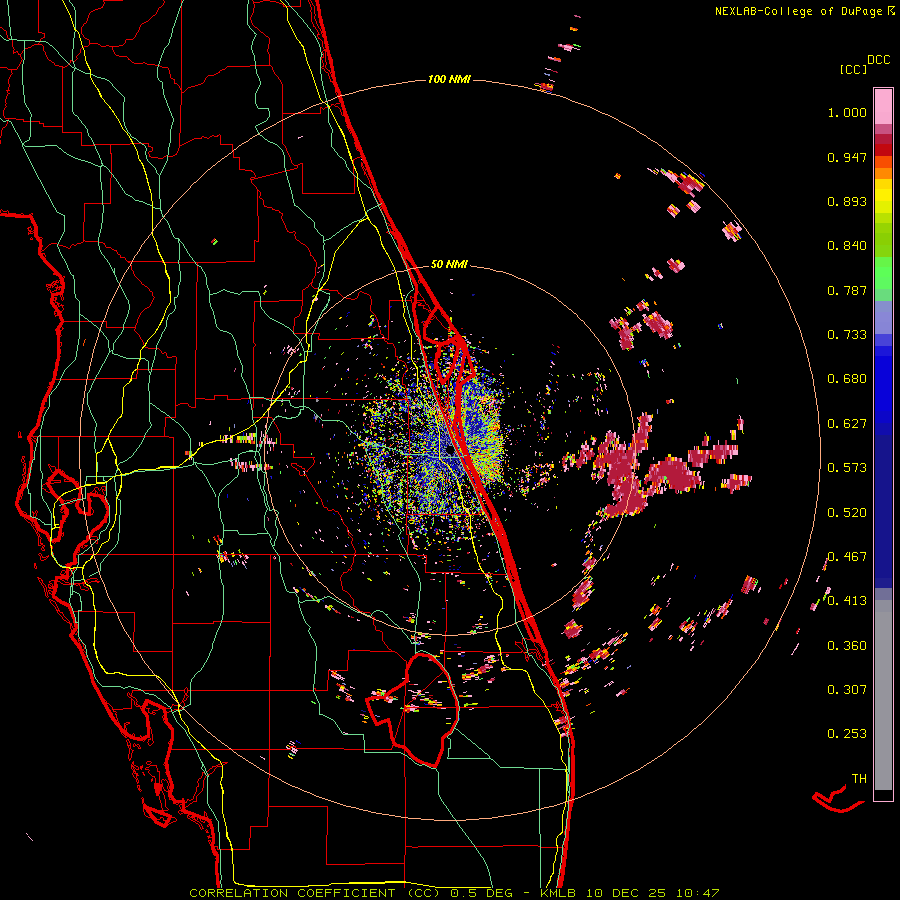
Task: Click the 0.680 scale value
Action: pyautogui.click(x=847, y=379)
